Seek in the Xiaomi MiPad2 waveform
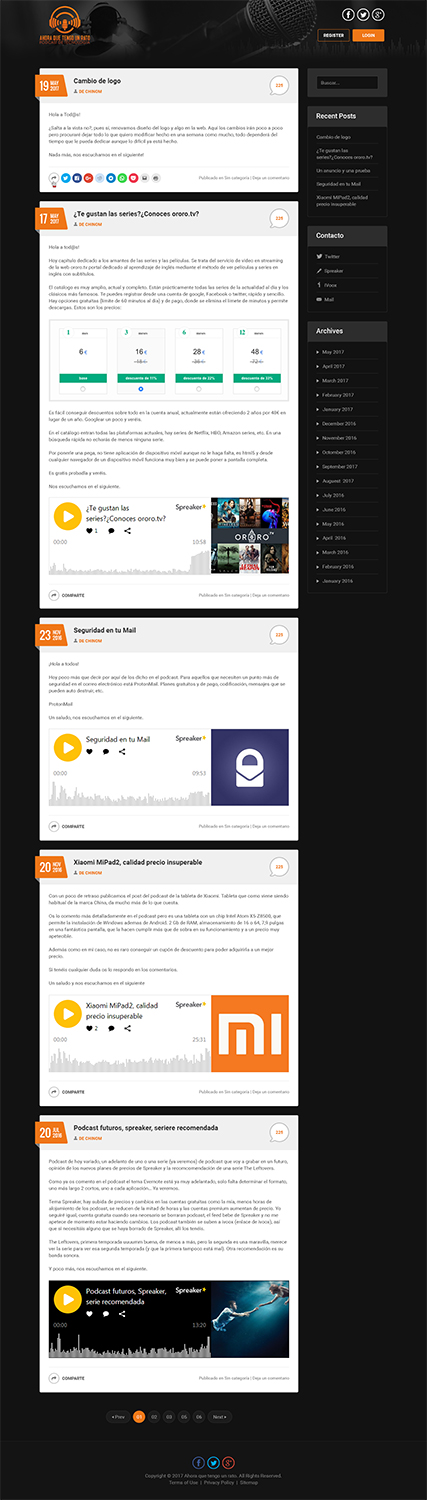 pyautogui.click(x=128, y=1060)
